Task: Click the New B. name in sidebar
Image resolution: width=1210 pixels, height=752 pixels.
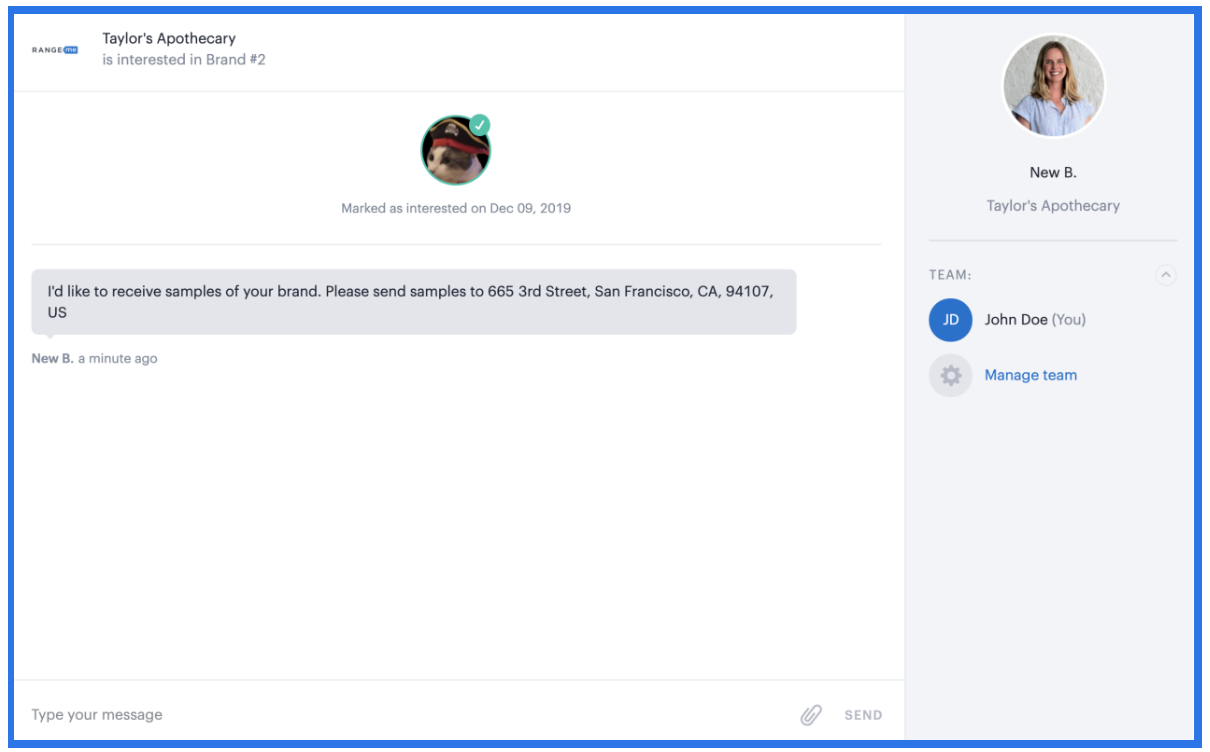Action: (x=1053, y=173)
